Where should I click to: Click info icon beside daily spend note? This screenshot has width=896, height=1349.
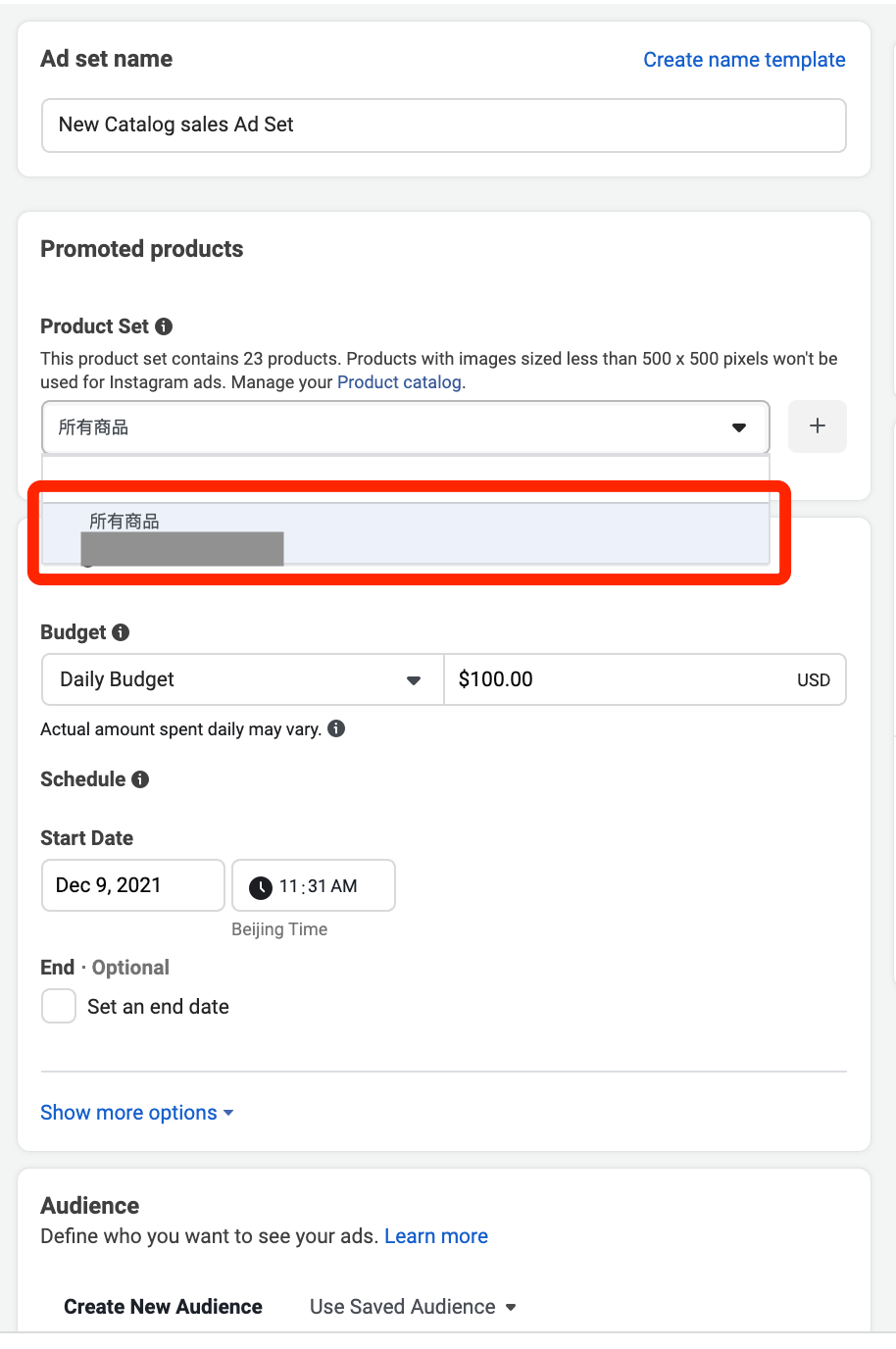pyautogui.click(x=336, y=728)
